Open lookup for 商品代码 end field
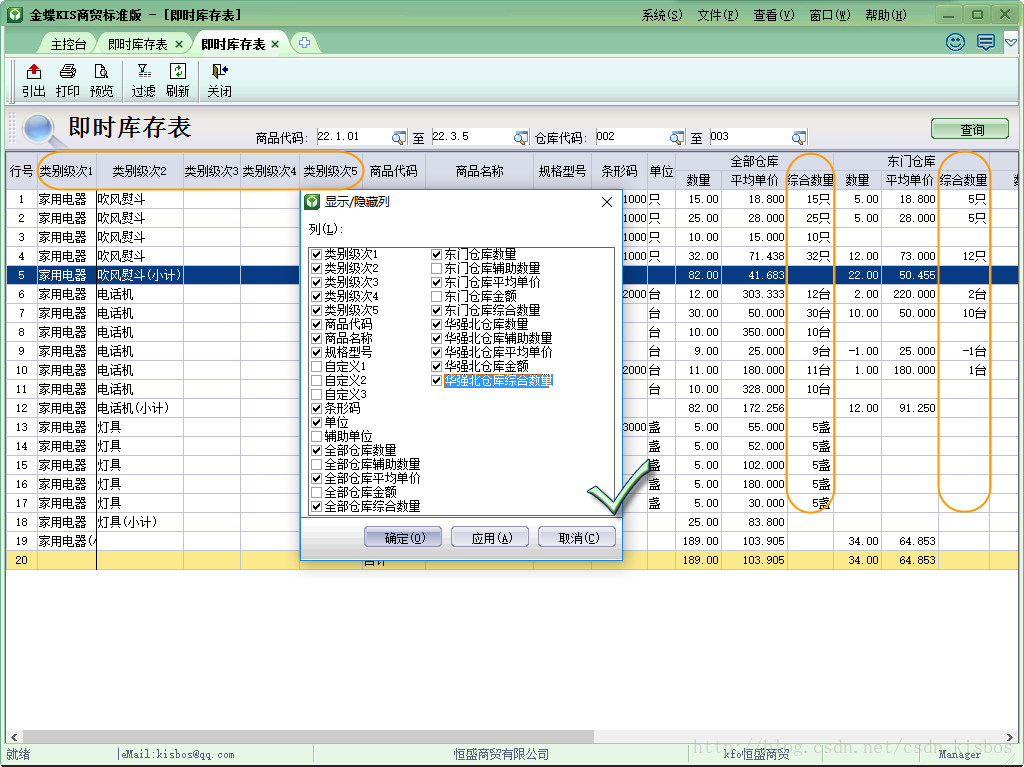1024x767 pixels. tap(520, 137)
